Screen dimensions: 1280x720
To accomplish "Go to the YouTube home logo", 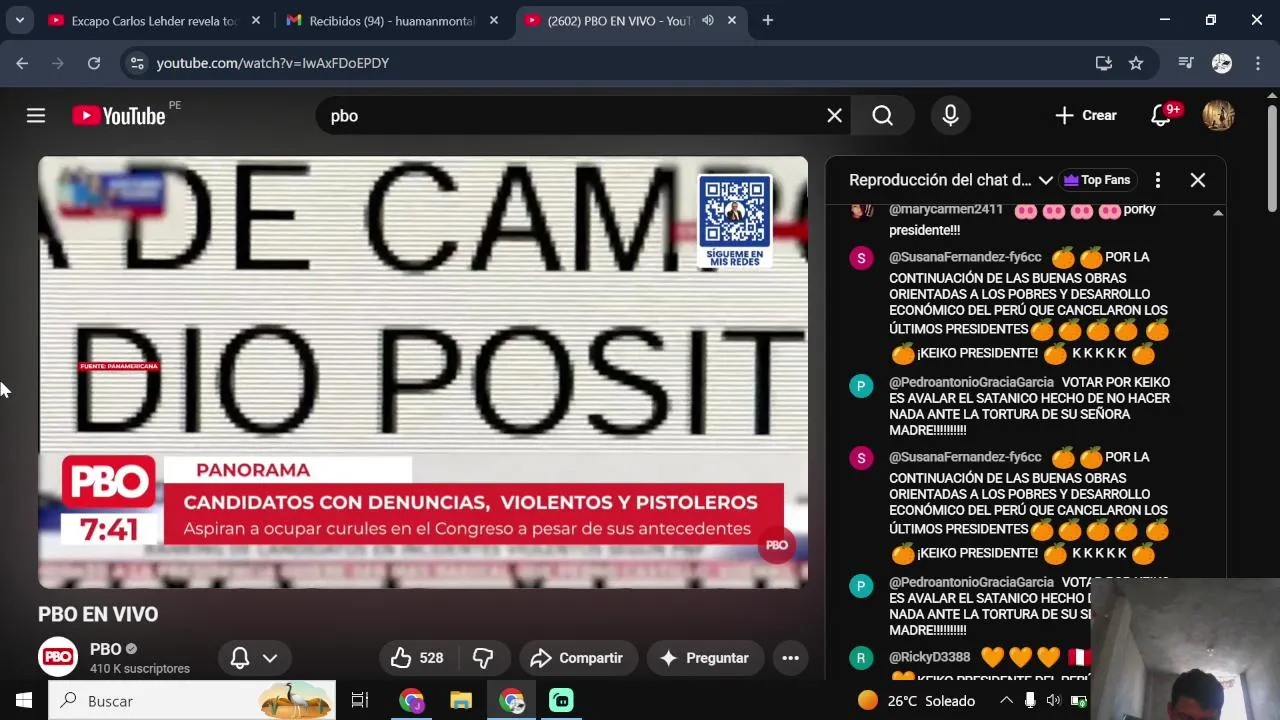I will point(119,116).
